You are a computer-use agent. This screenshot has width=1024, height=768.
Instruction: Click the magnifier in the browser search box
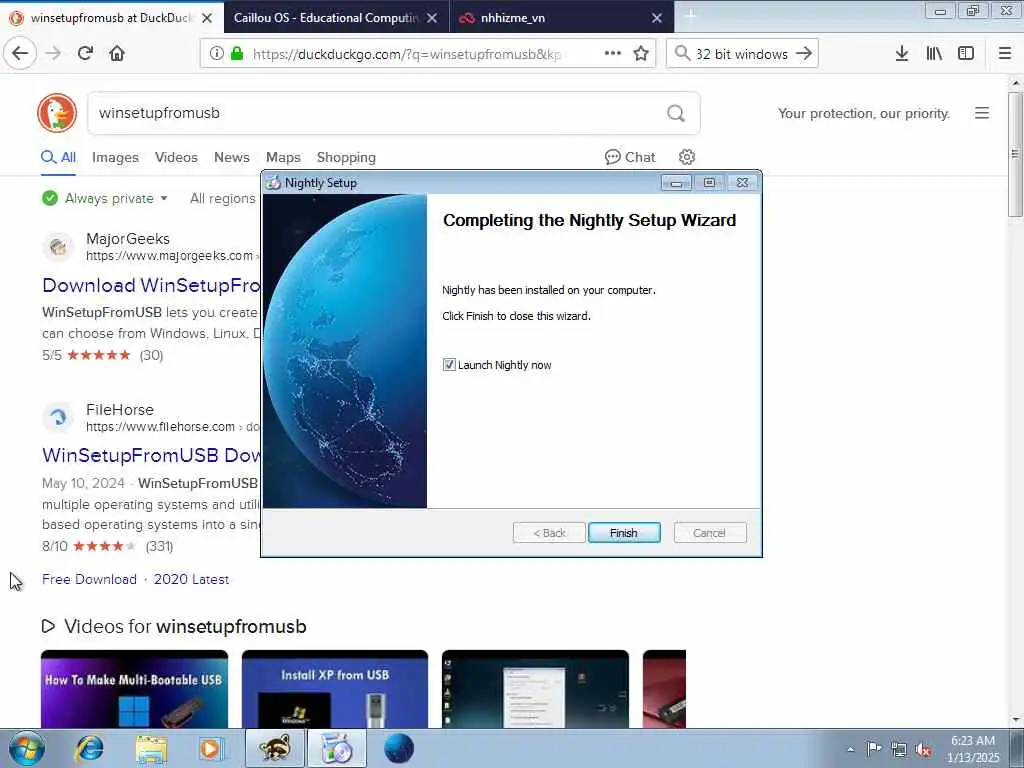click(x=682, y=54)
